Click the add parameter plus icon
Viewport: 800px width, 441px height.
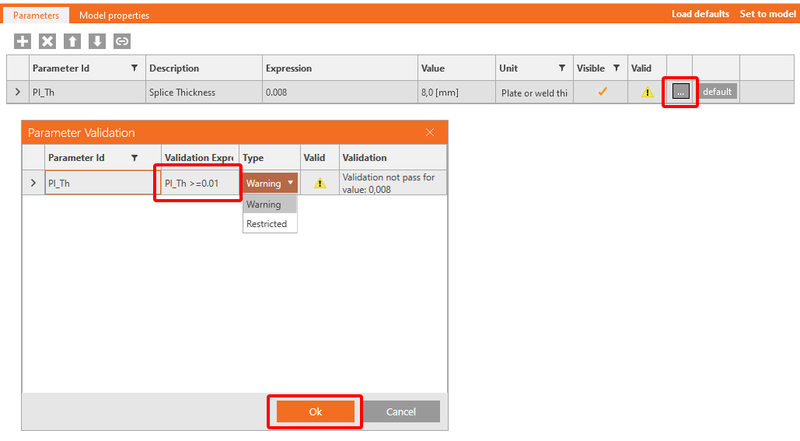click(x=22, y=41)
